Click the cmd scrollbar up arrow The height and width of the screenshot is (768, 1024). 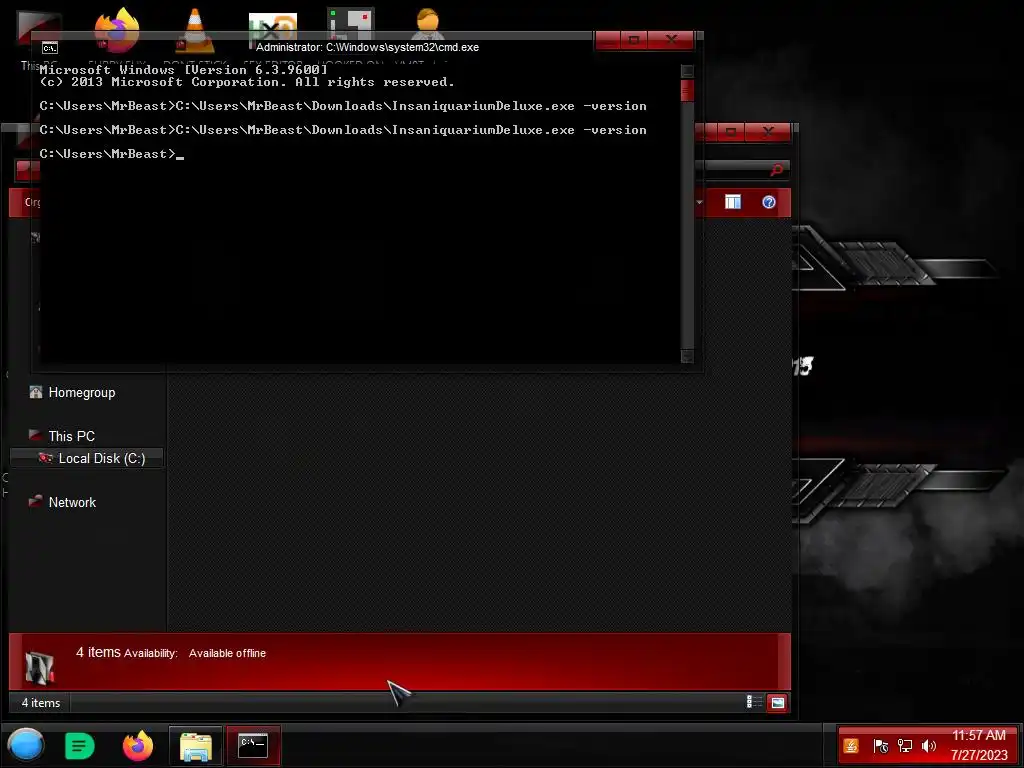coord(687,71)
